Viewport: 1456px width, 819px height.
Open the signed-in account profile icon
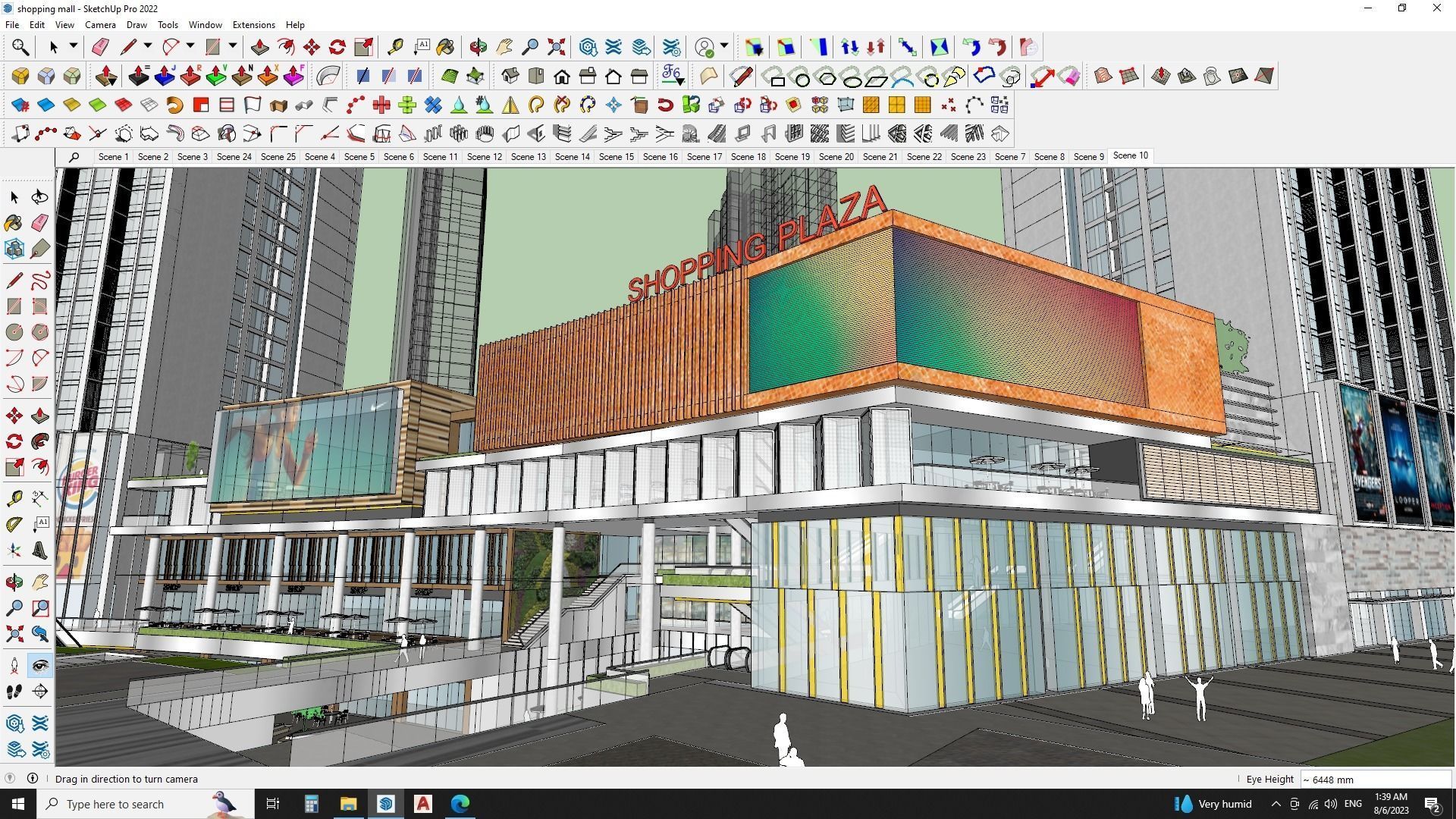point(705,48)
